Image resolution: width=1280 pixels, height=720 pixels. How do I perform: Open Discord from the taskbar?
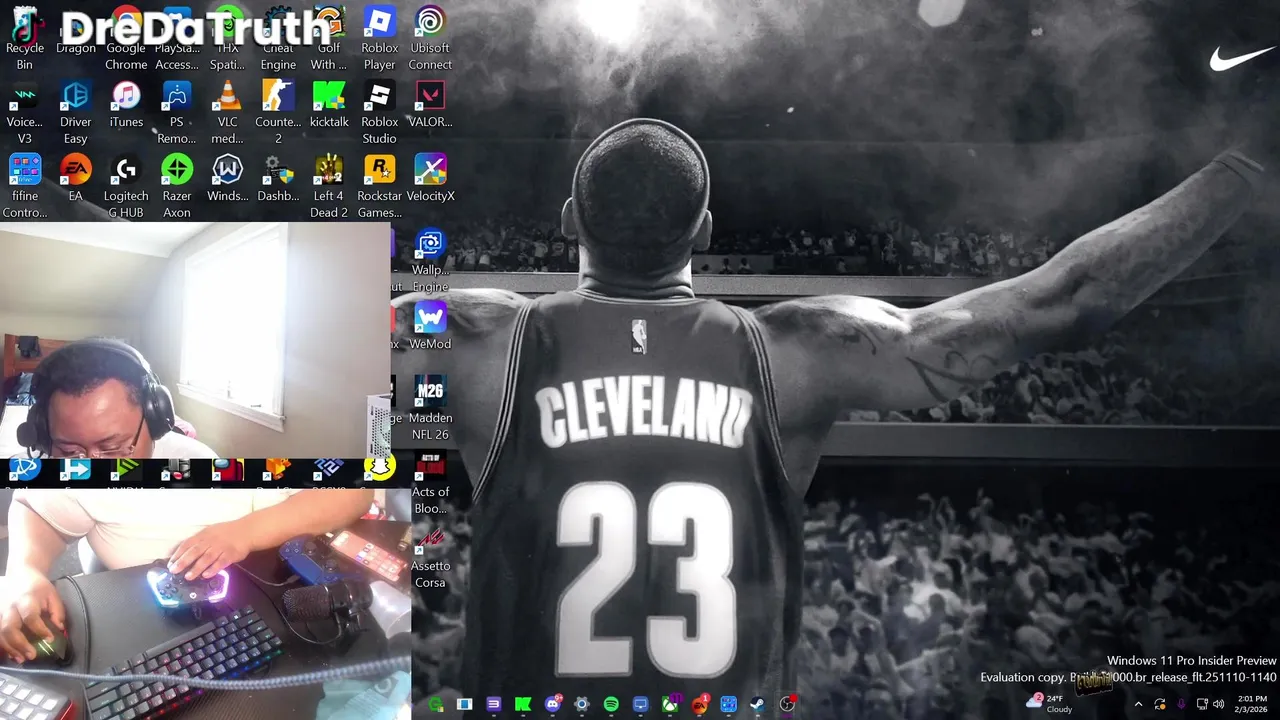(x=553, y=704)
